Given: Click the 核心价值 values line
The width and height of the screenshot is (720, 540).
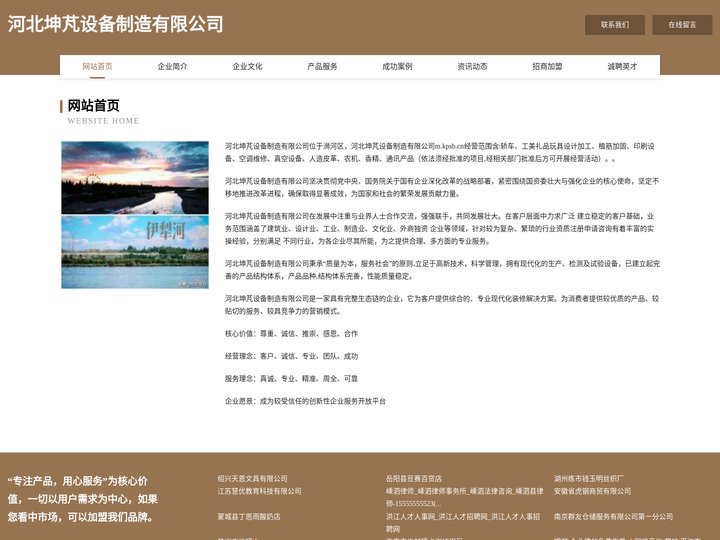Looking at the screenshot, I should click(291, 334).
